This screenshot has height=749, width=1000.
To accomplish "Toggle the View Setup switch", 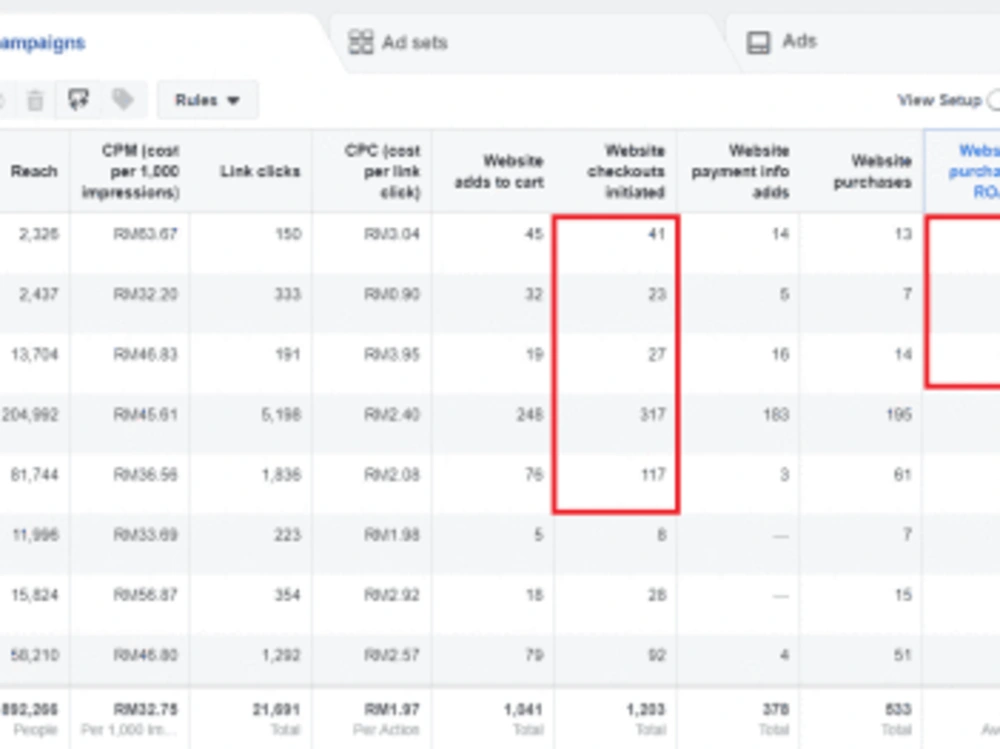I will point(993,100).
